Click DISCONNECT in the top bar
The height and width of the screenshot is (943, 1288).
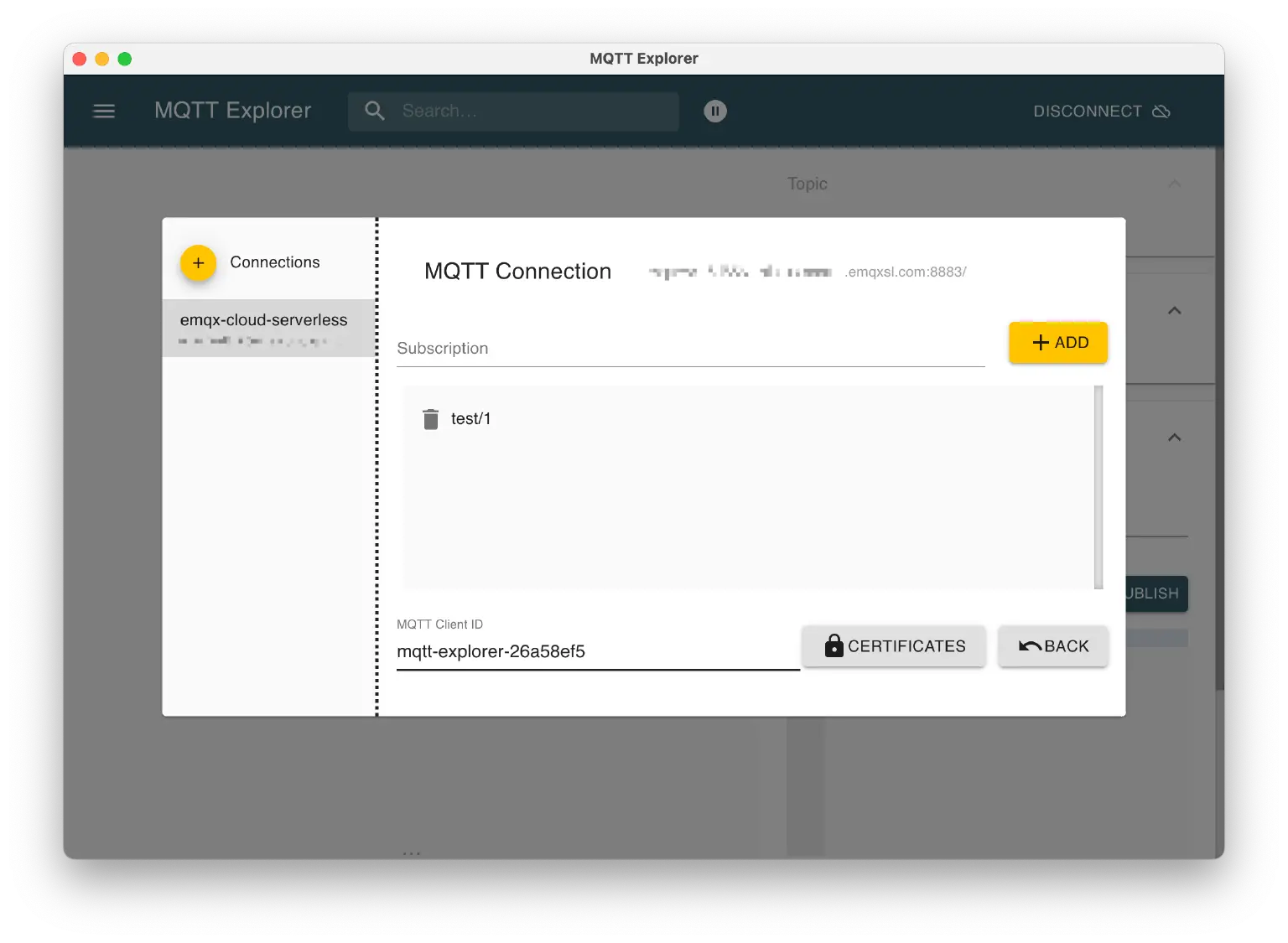[x=1088, y=111]
